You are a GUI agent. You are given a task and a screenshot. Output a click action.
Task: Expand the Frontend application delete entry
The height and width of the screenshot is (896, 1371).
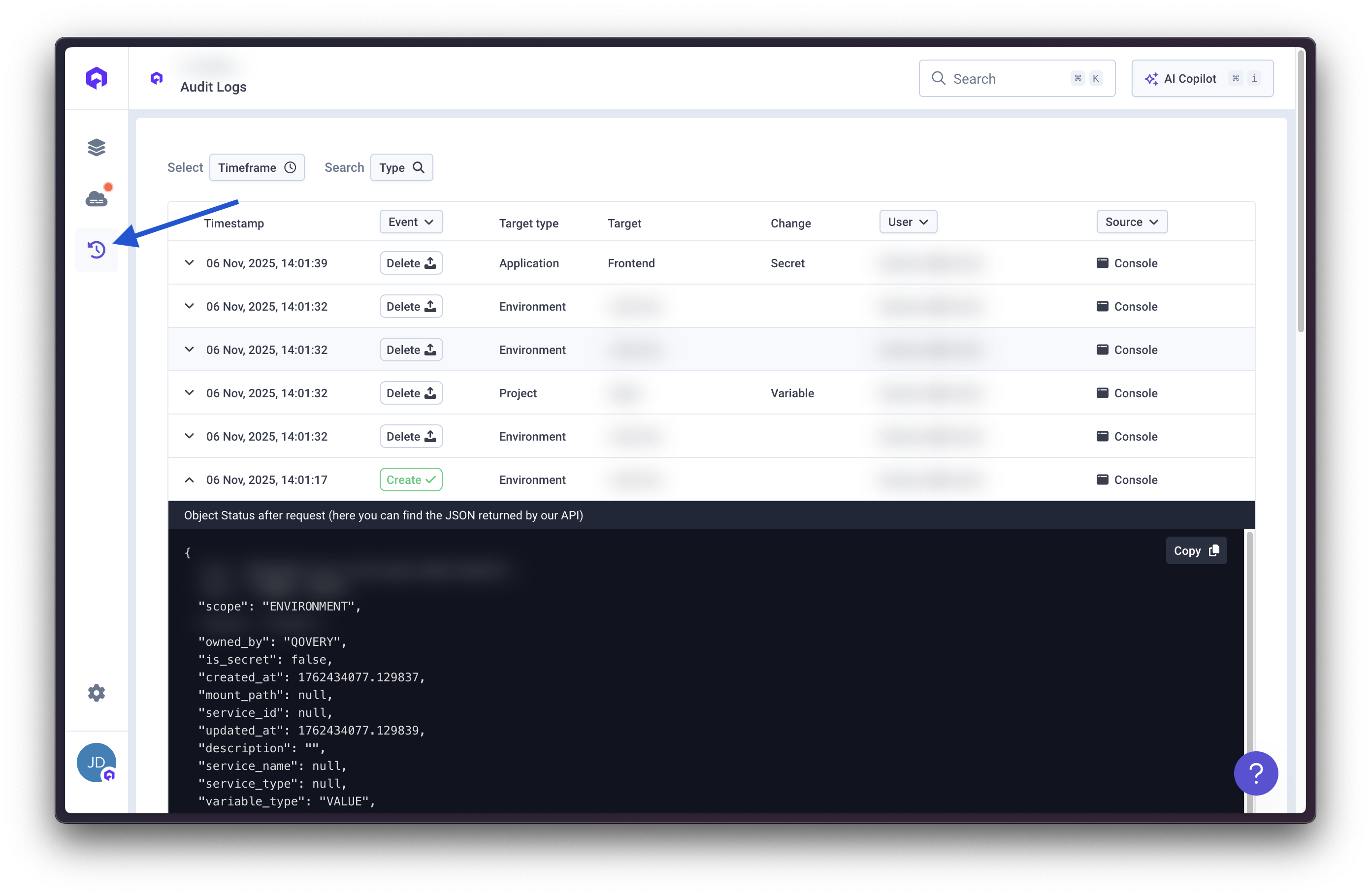(x=189, y=263)
